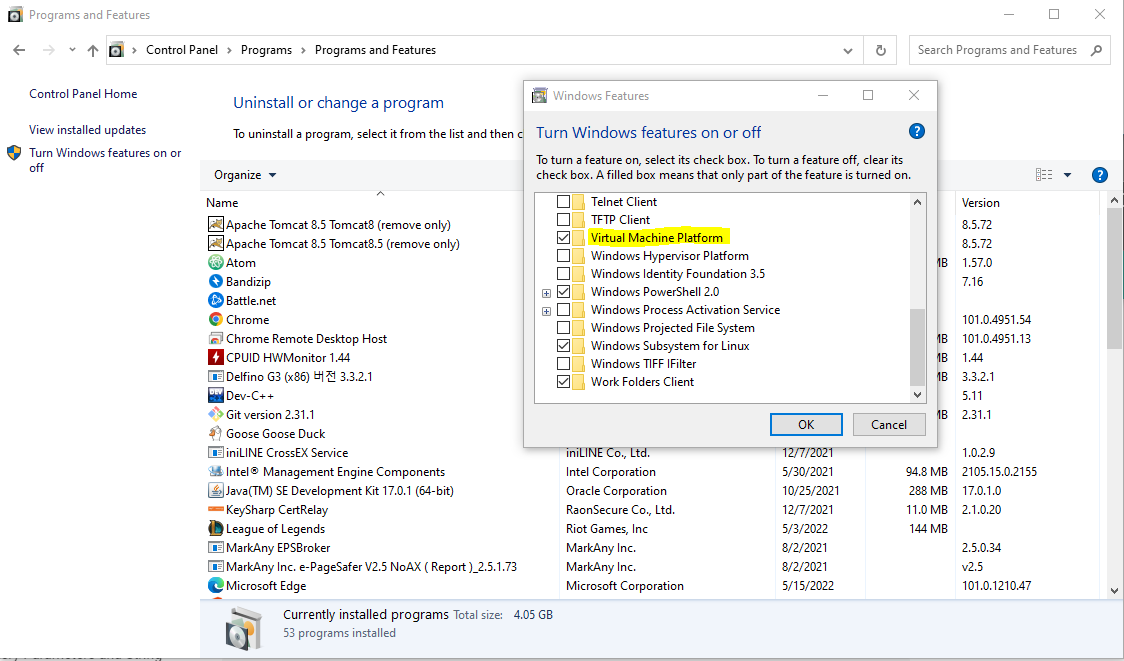The image size is (1124, 661).
Task: Click scroll down arrow in features list
Action: click(x=917, y=394)
